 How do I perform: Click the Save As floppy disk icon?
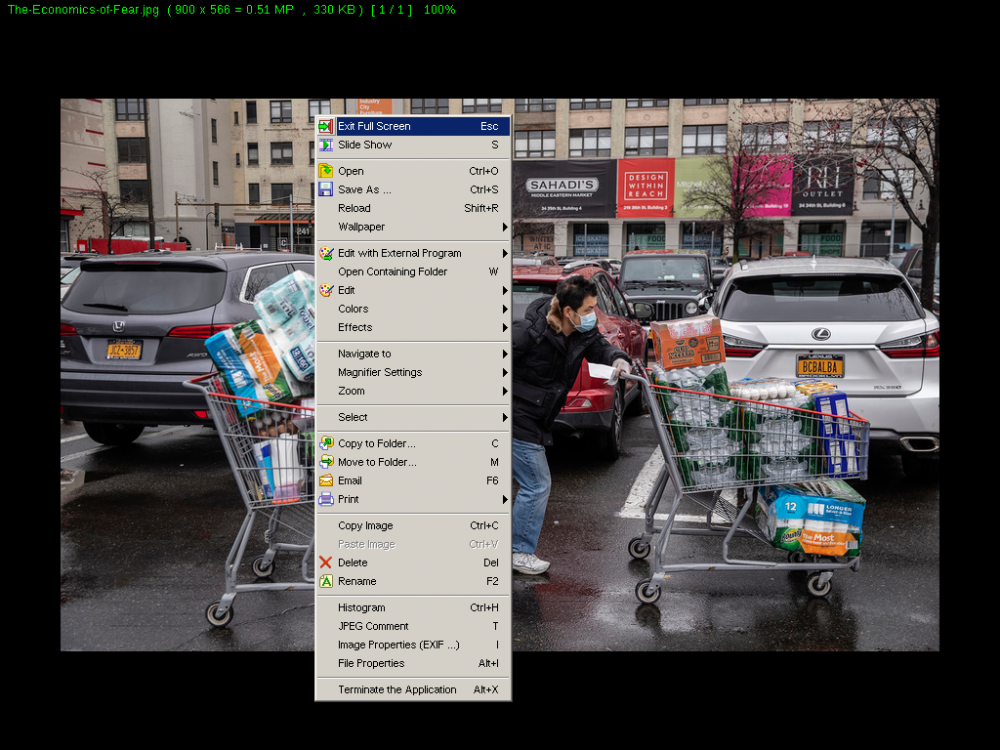coord(326,189)
